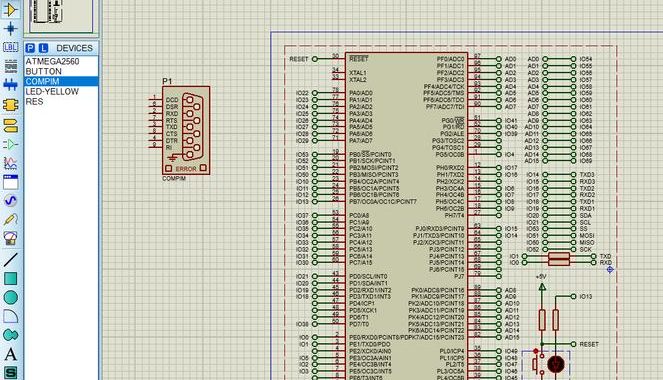Click the overview thumbnail preview
Image resolution: width=663 pixels, height=380 pixels.
[61, 16]
